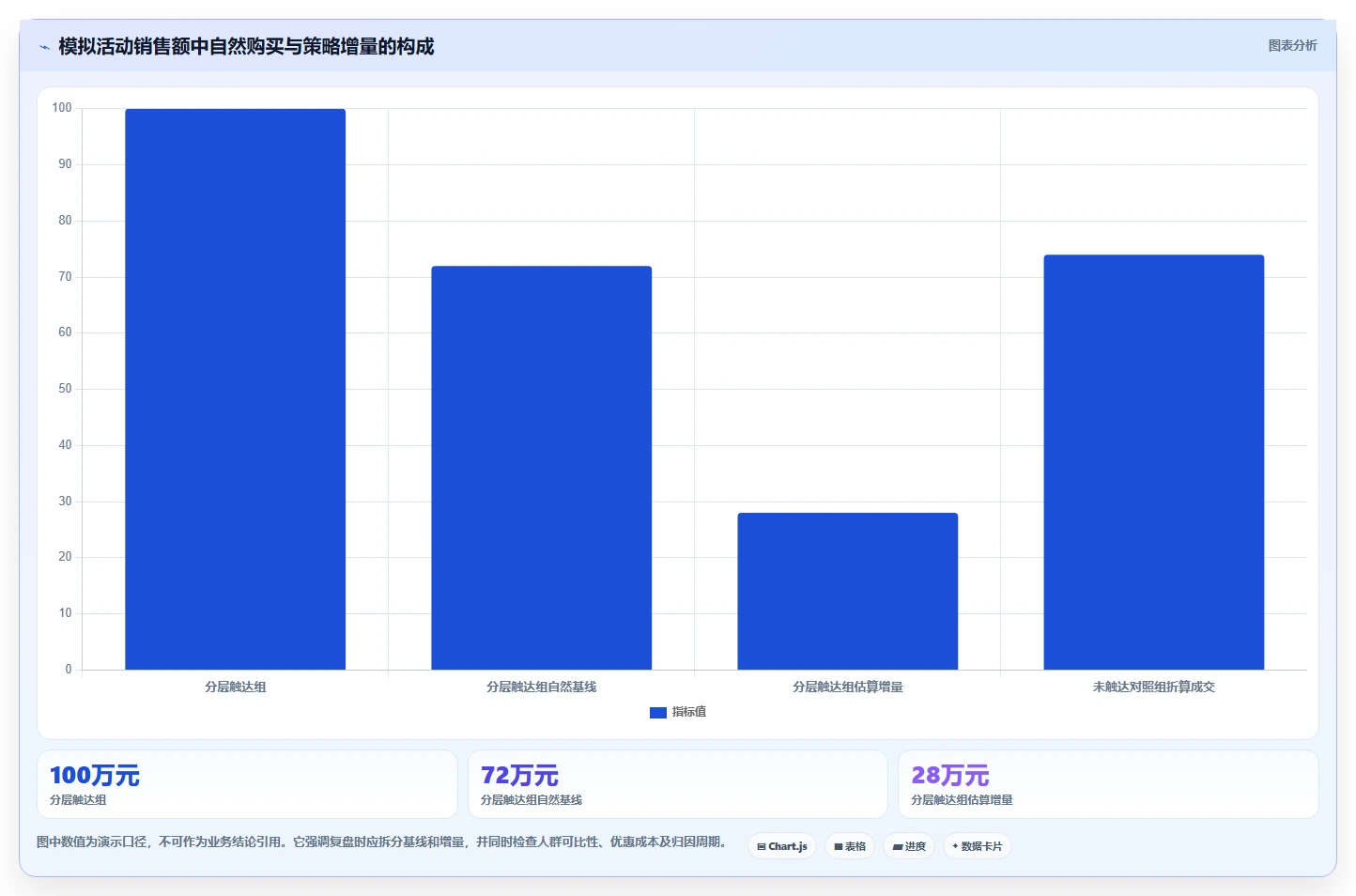Click the 分层触达组自然基线 bar
Screen dimensions: 1356x896
541,468
